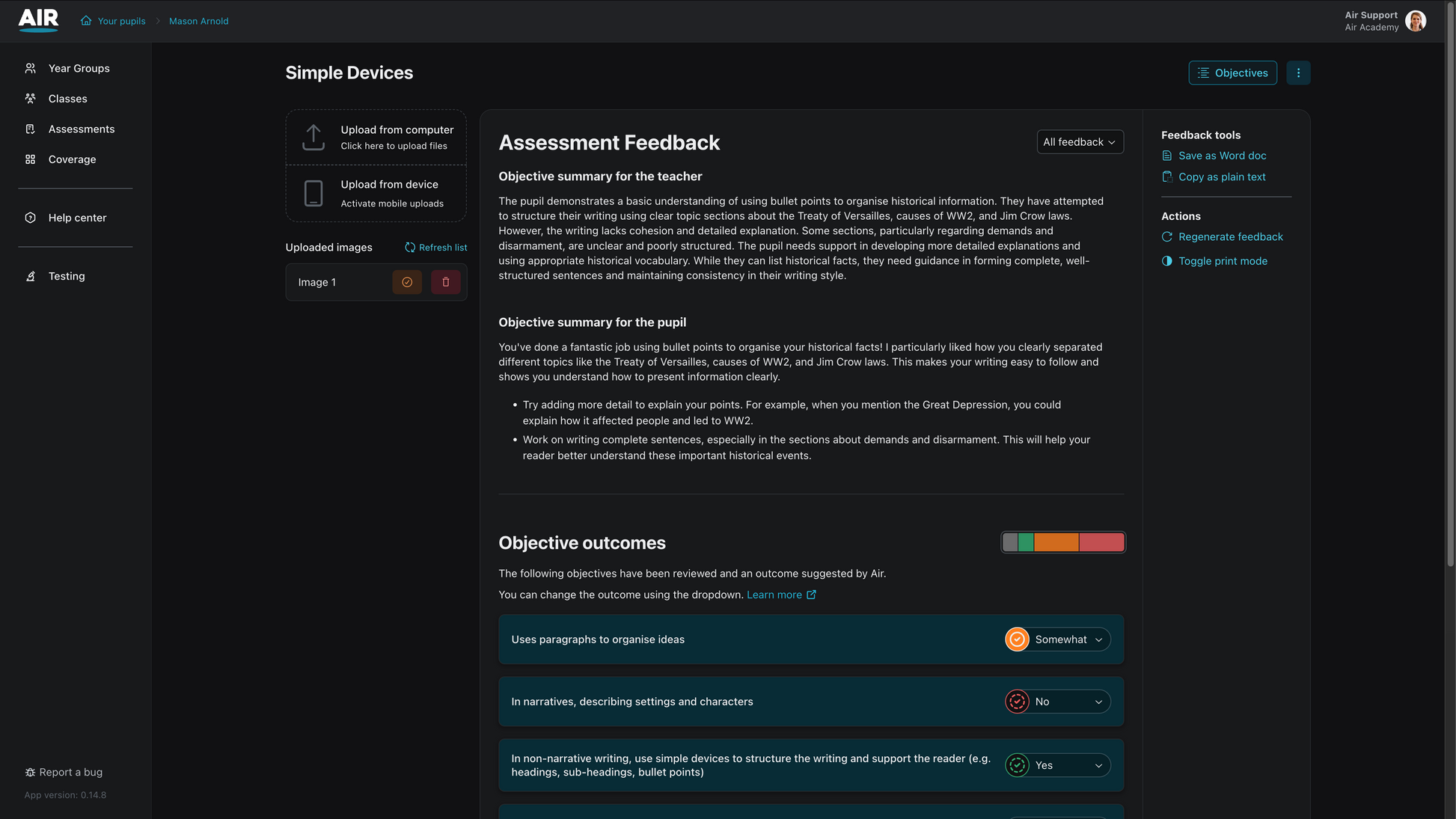Screen dimensions: 1456x819
Task: Click the Year Groups people icon
Action: [x=31, y=68]
